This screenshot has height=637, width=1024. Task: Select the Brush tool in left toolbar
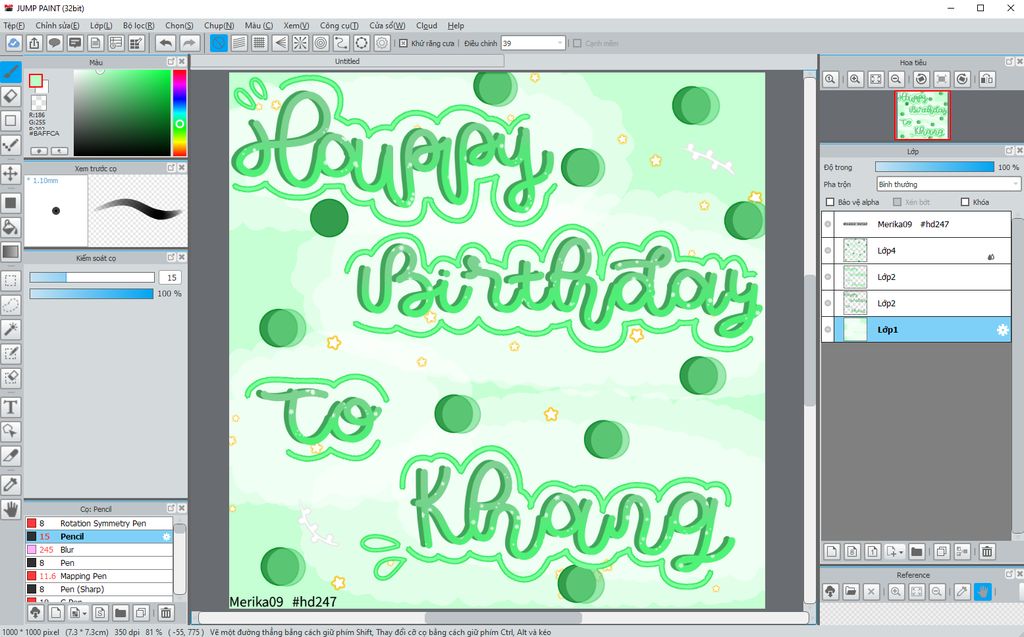pyautogui.click(x=10, y=72)
